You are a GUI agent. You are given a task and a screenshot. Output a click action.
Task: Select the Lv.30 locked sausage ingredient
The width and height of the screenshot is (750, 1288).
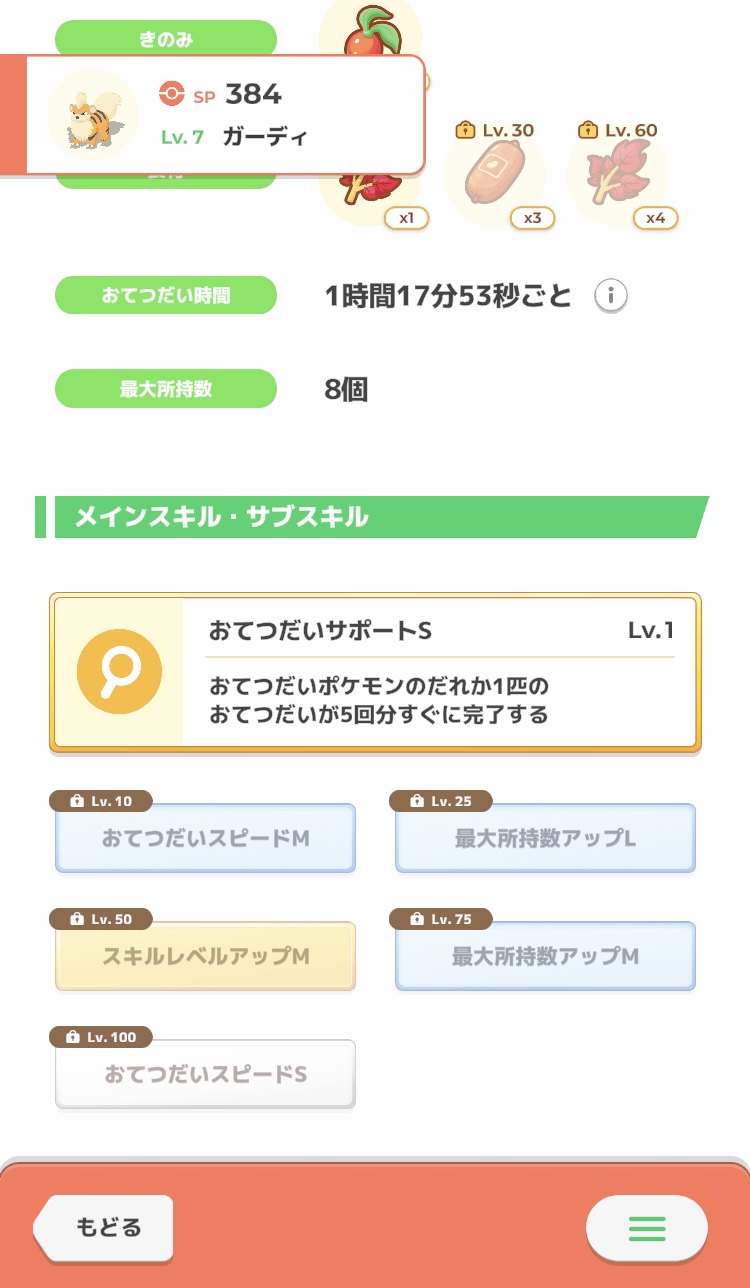click(x=494, y=178)
